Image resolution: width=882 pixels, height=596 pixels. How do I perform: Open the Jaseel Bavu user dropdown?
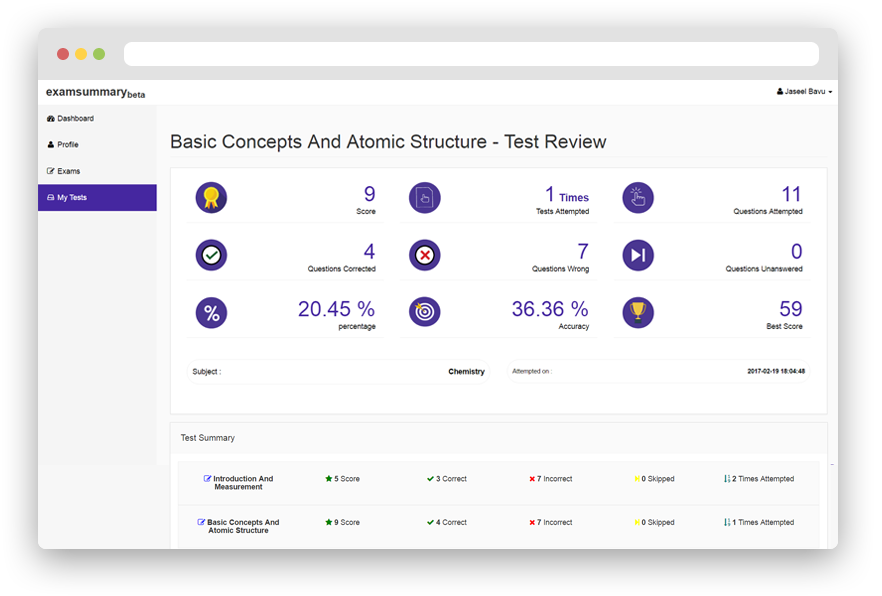point(804,91)
